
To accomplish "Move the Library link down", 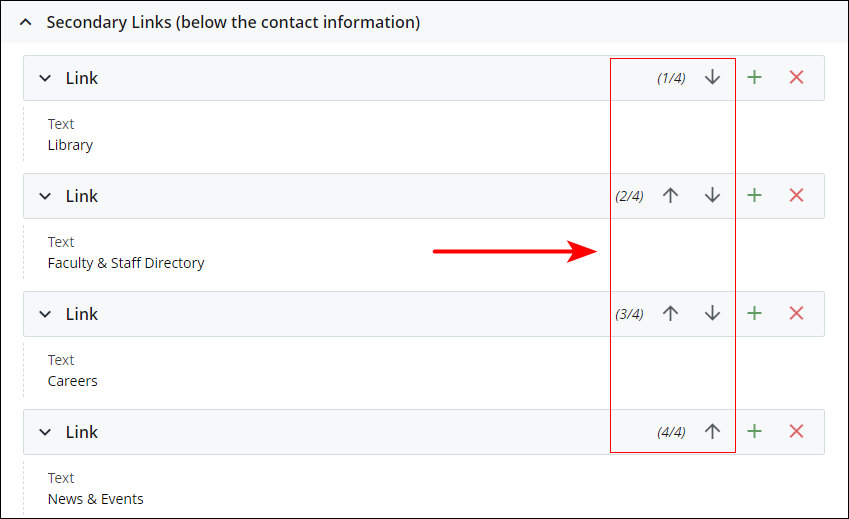I will click(x=712, y=77).
